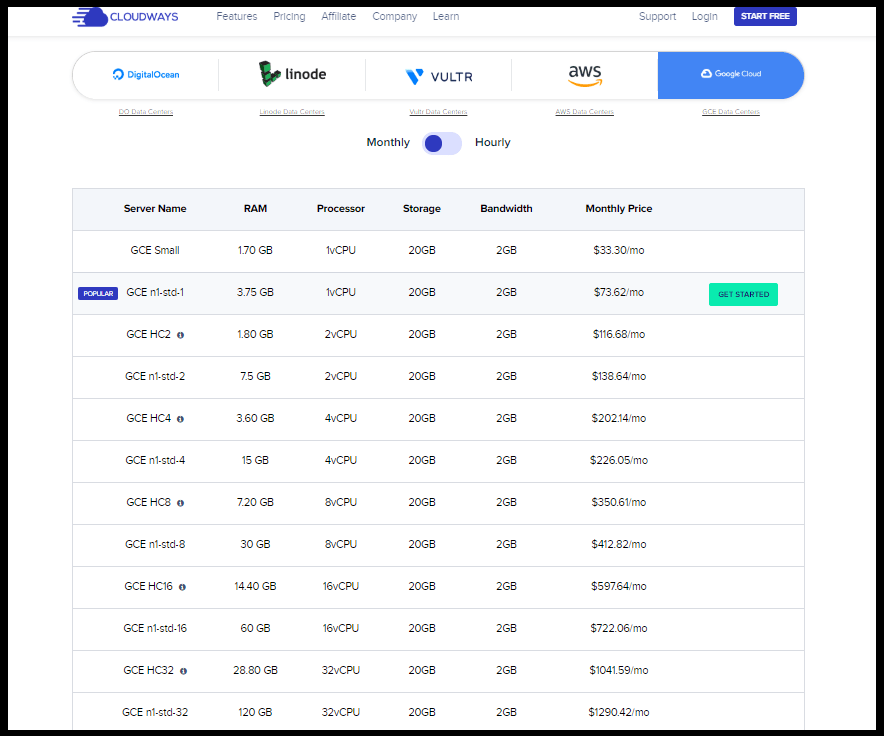The width and height of the screenshot is (884, 736).
Task: Click the $1290.42/mo price
Action: pyautogui.click(x=618, y=712)
